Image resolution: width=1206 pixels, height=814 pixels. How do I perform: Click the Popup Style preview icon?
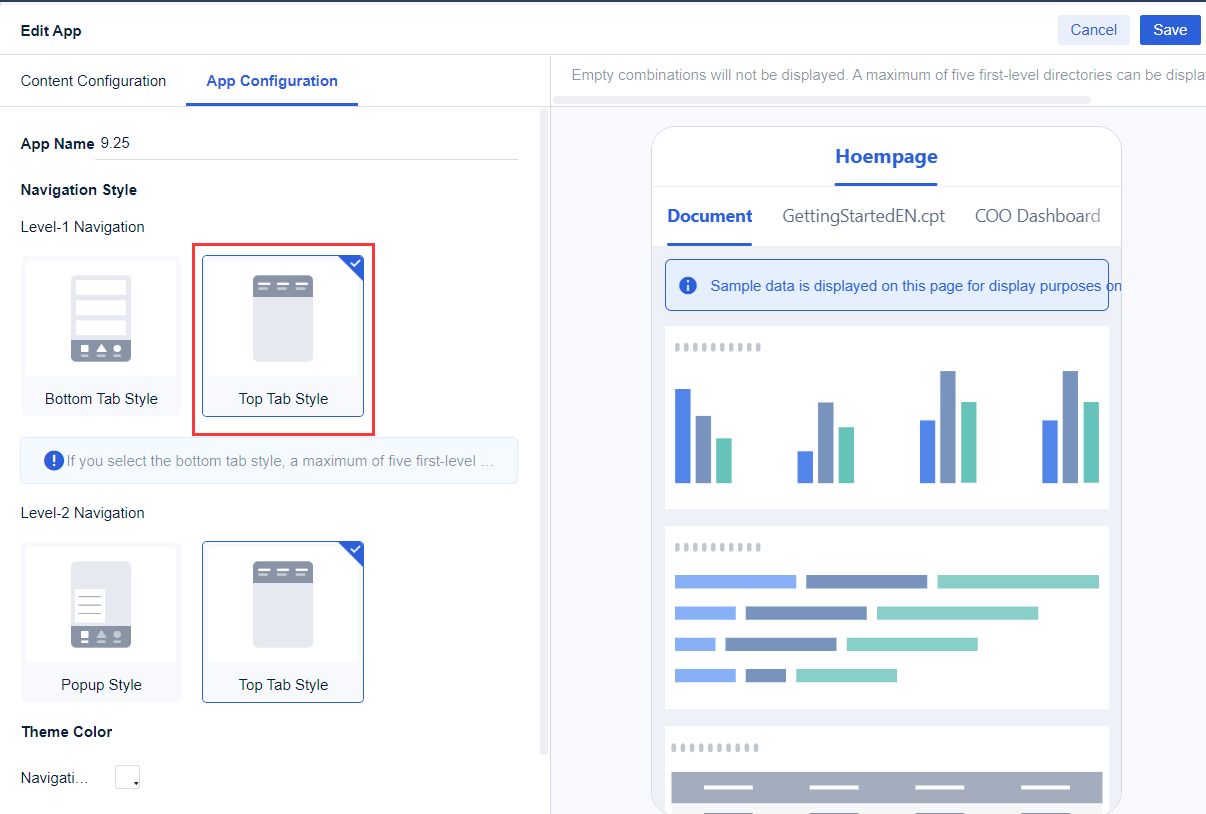[x=100, y=604]
